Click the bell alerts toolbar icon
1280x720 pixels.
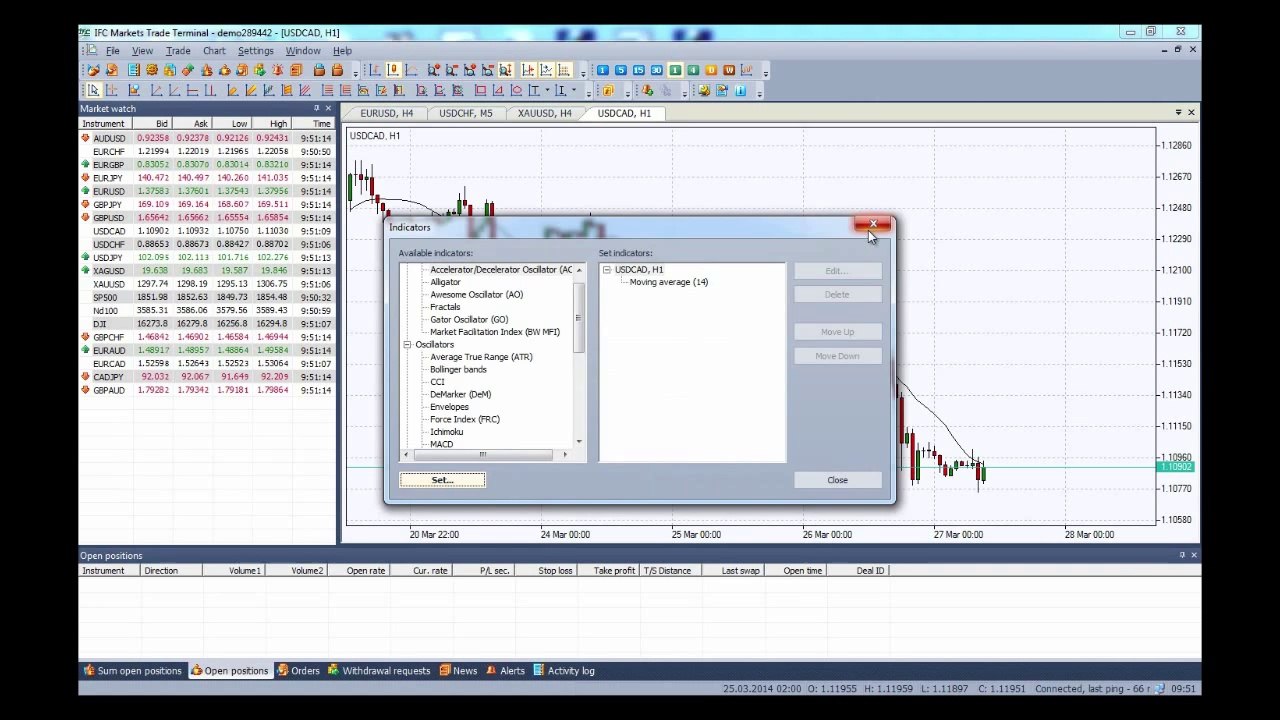(x=277, y=70)
